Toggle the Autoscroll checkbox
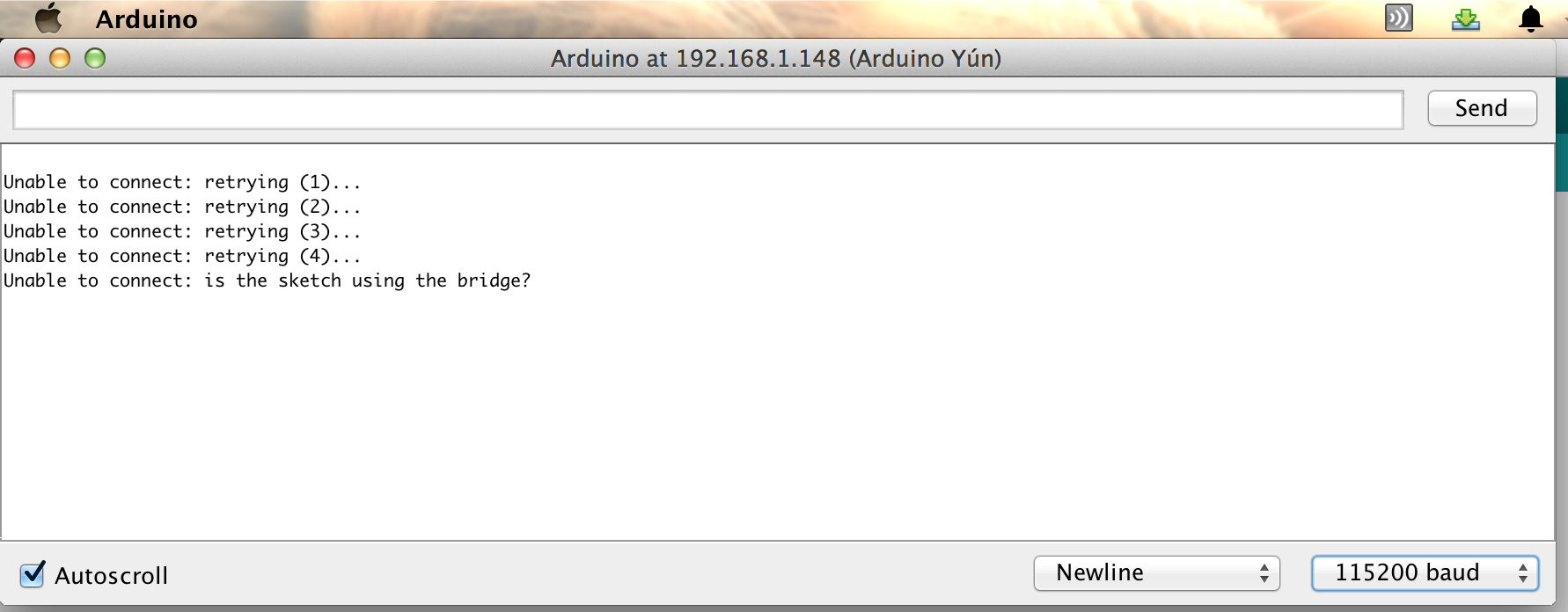 click(x=33, y=574)
